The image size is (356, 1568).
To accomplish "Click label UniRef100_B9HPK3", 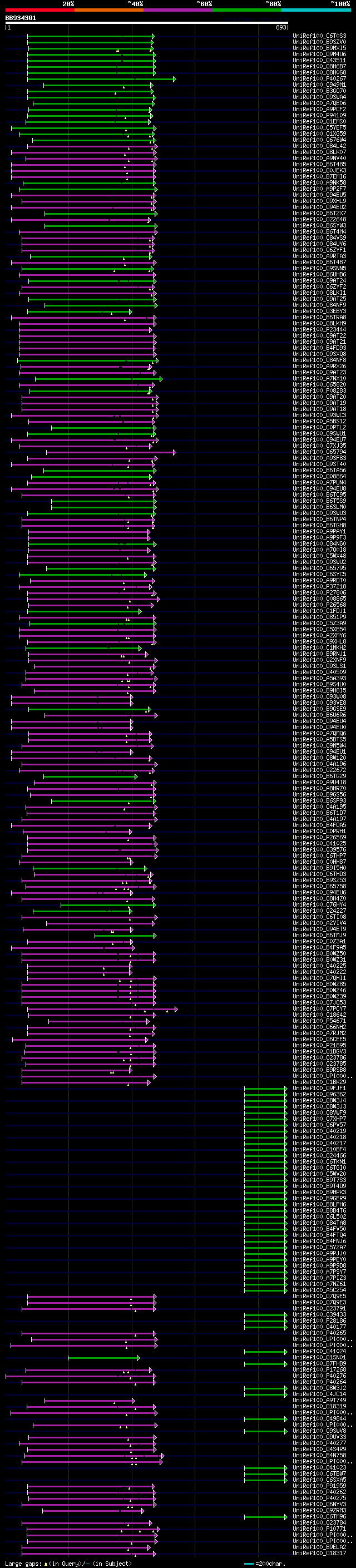I will coord(319,1193).
